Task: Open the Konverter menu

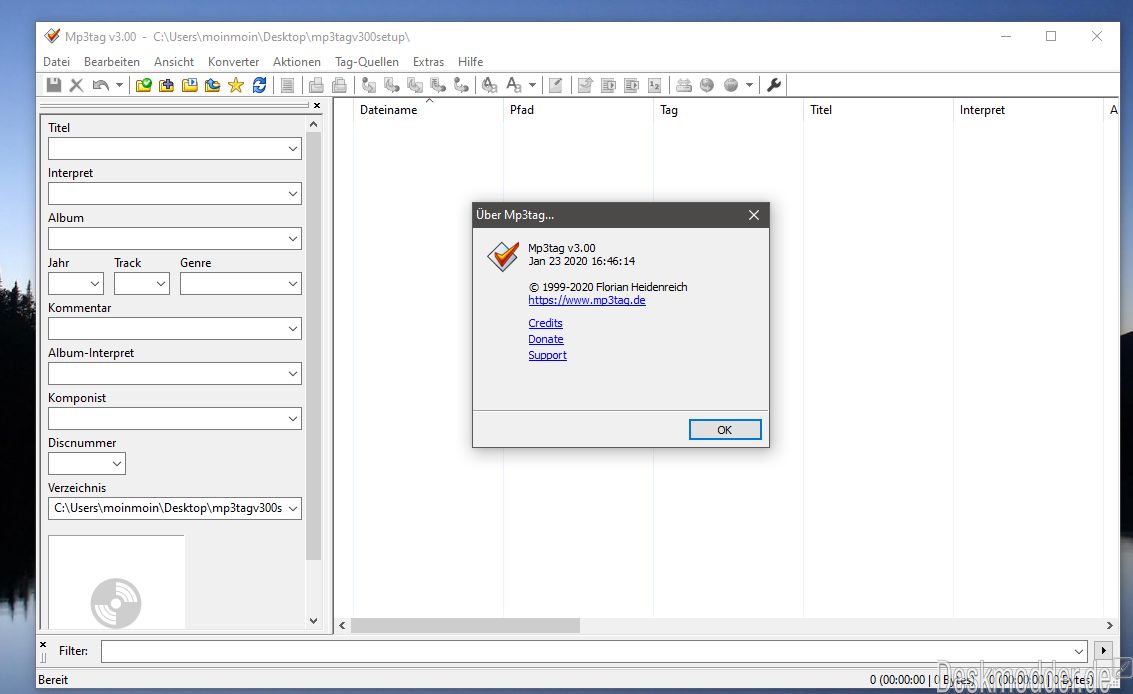Action: tap(233, 62)
